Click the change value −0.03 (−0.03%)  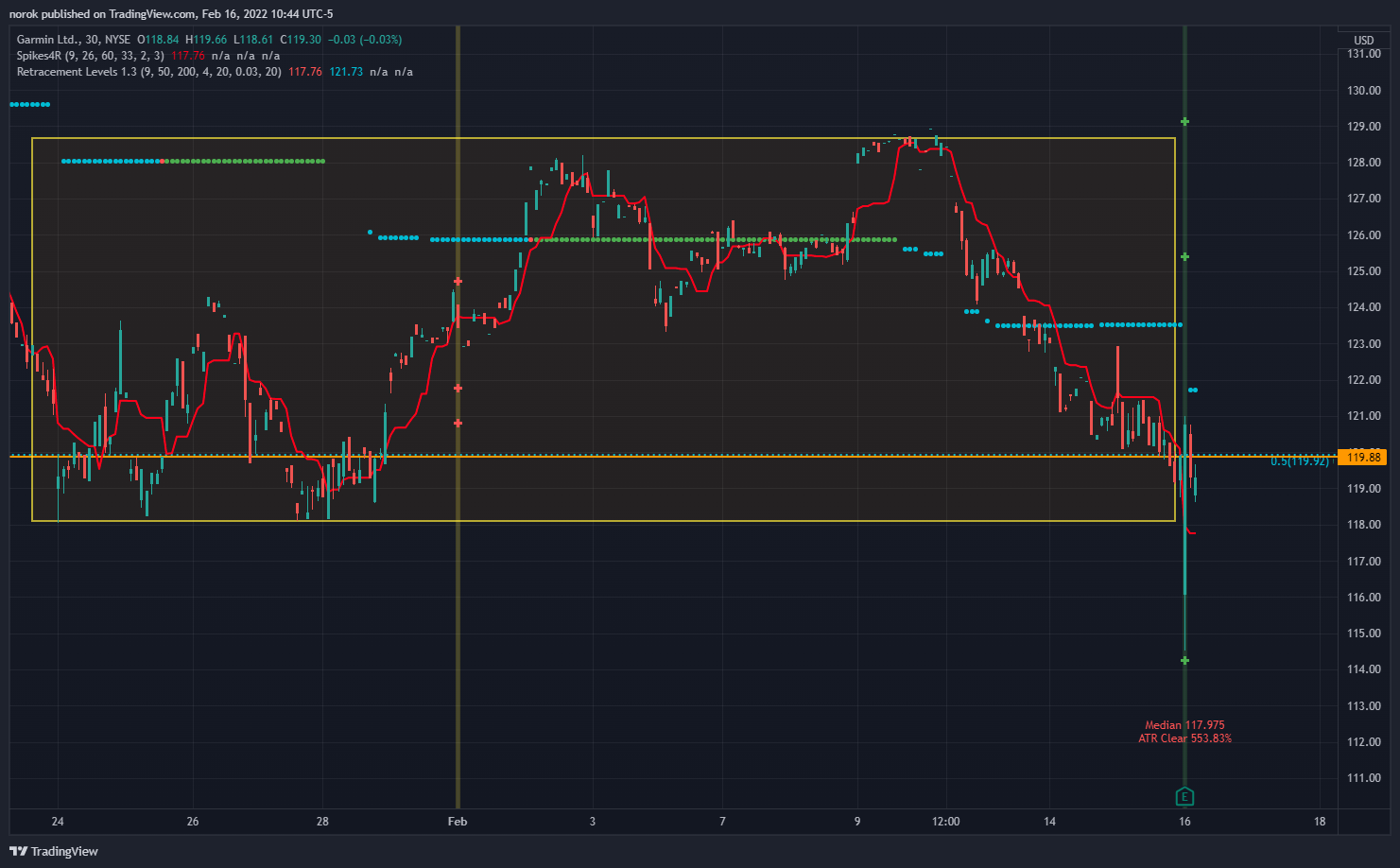[365, 40]
